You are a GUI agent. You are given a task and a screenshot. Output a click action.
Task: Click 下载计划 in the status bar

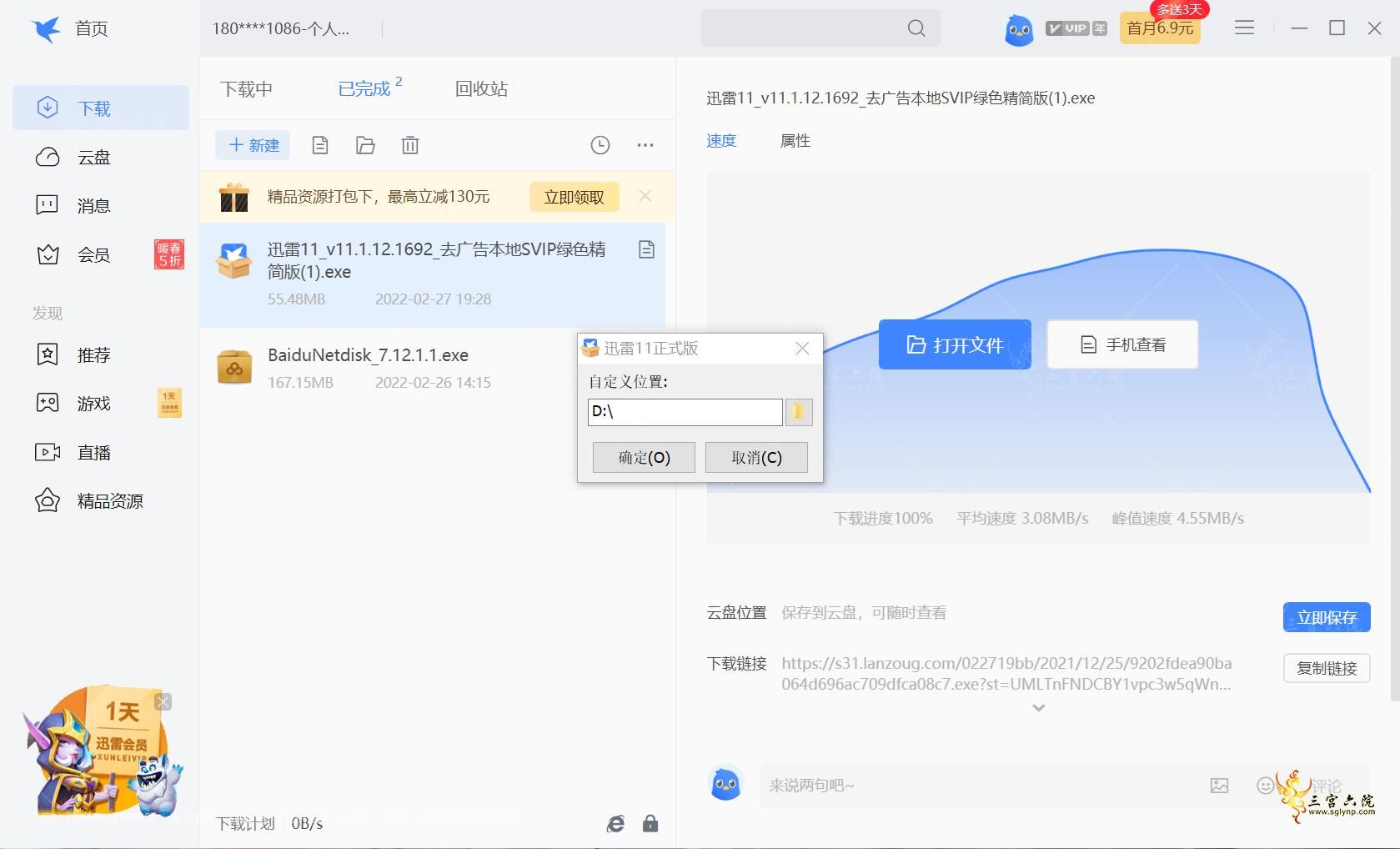pyautogui.click(x=245, y=823)
